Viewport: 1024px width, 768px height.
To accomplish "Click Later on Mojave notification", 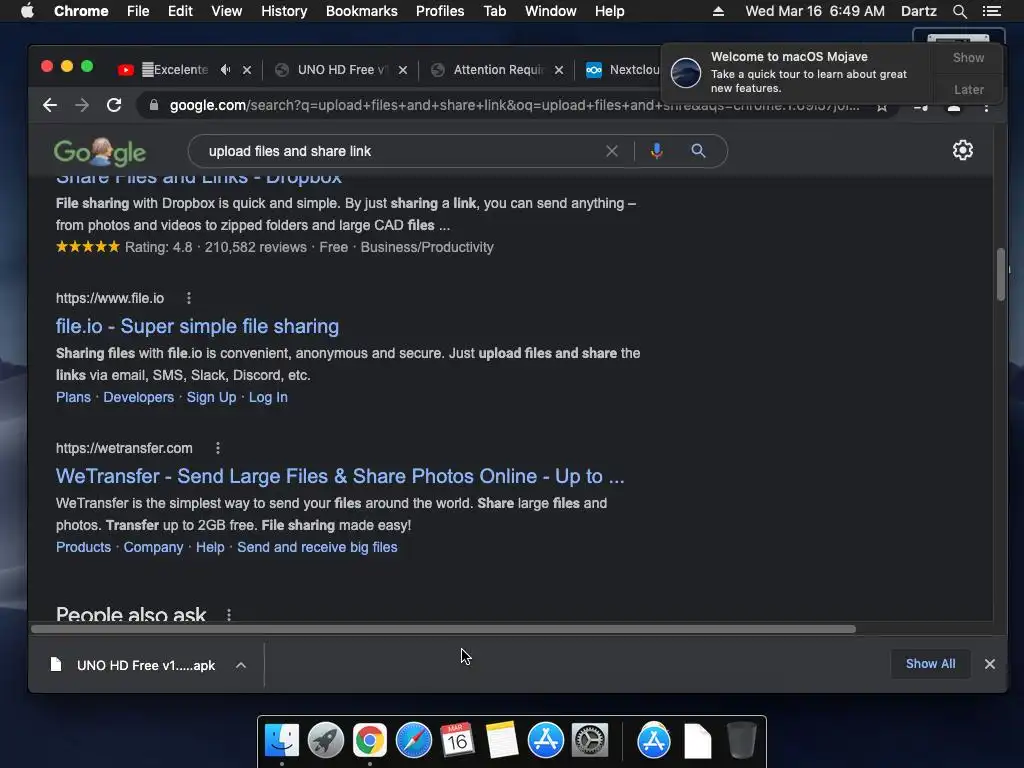I will 968,89.
